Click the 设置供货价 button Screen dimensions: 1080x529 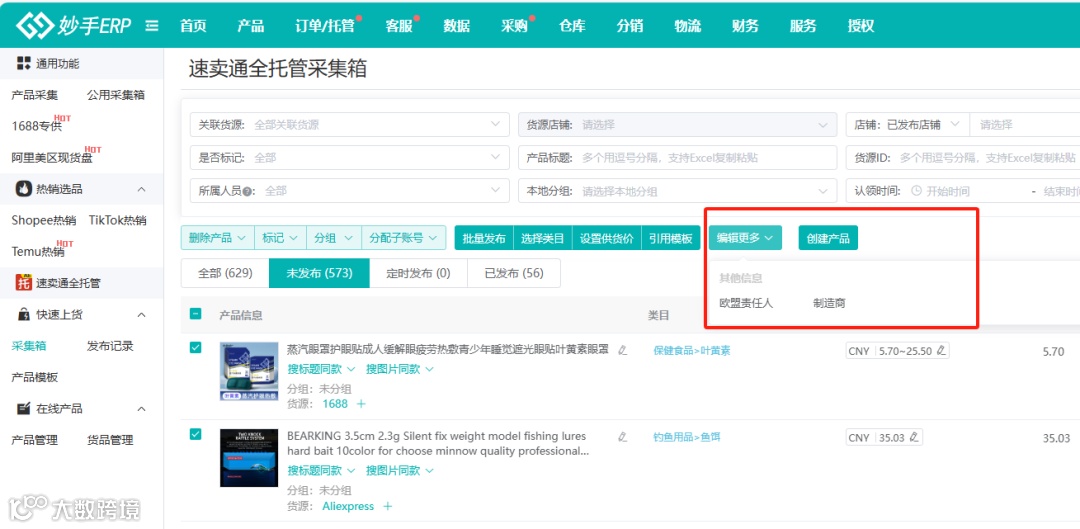tap(606, 238)
